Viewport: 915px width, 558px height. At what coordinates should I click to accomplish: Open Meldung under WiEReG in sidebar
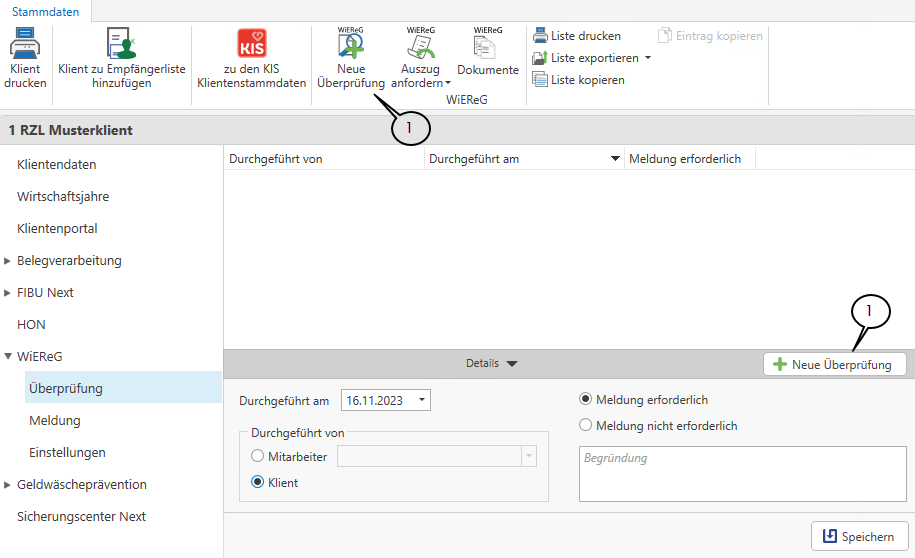(x=55, y=420)
